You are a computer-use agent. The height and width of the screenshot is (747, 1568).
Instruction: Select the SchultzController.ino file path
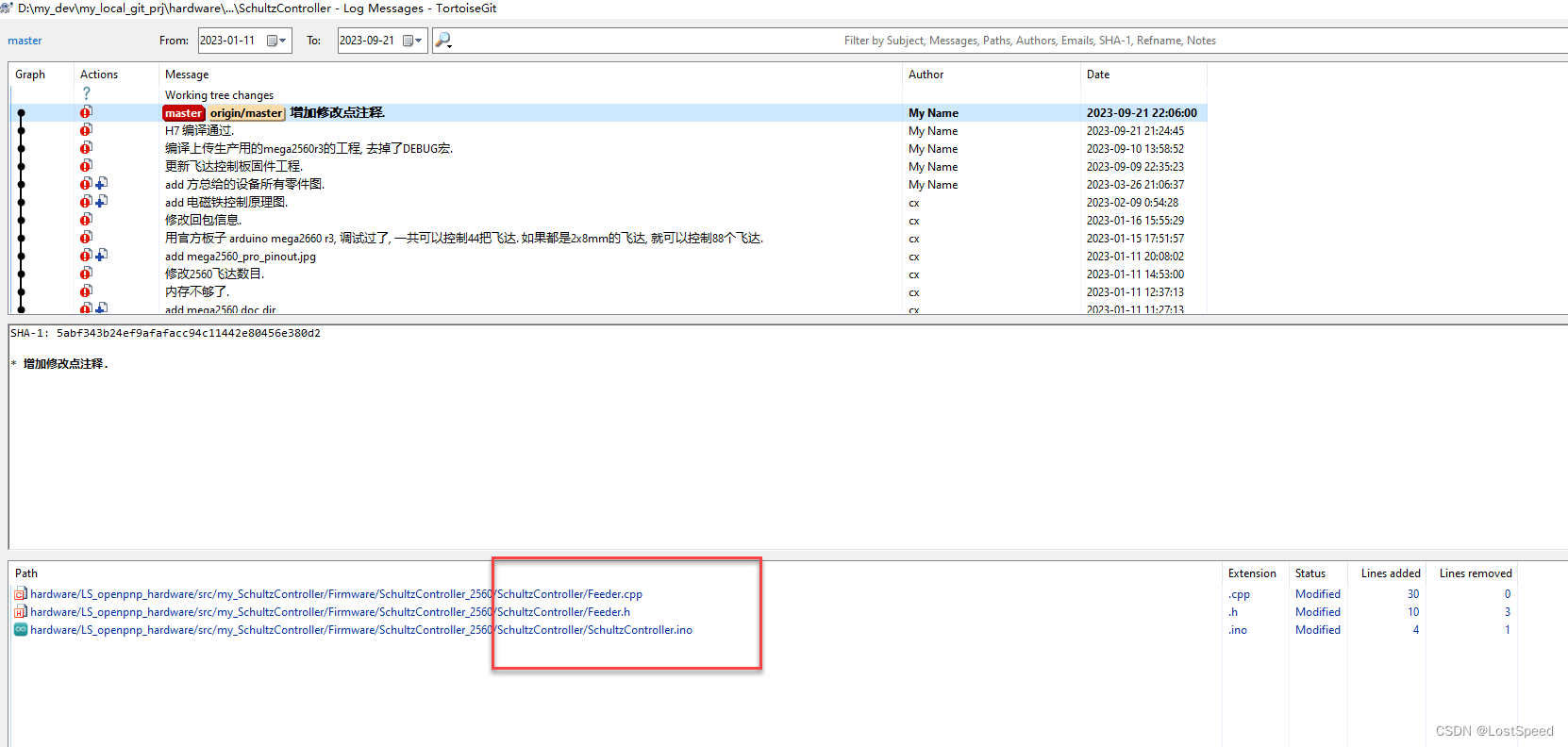pos(361,630)
